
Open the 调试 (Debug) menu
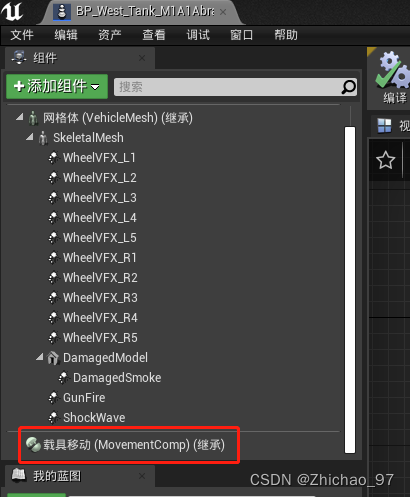198,35
